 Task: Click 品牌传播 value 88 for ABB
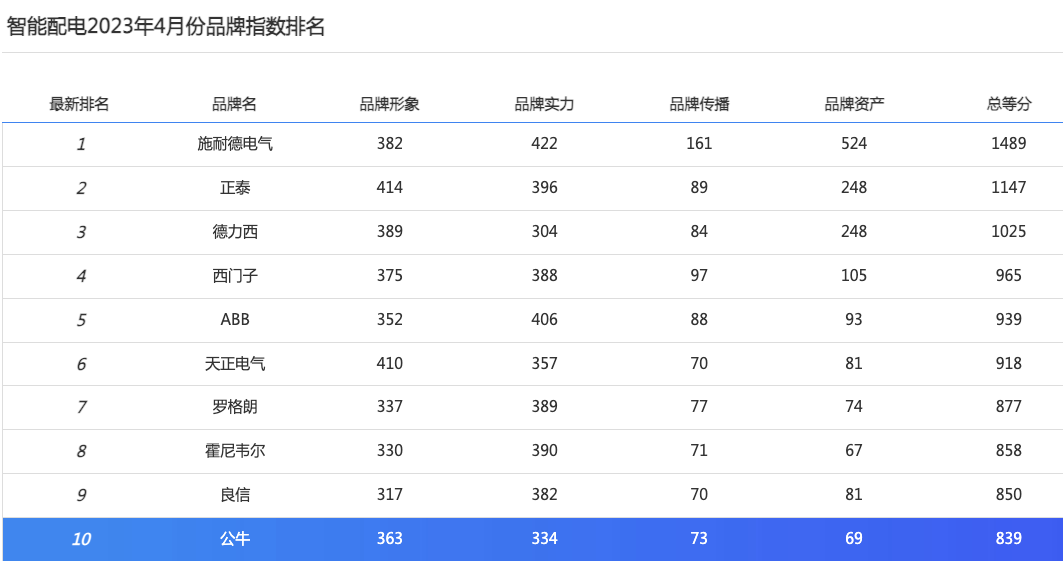(699, 319)
